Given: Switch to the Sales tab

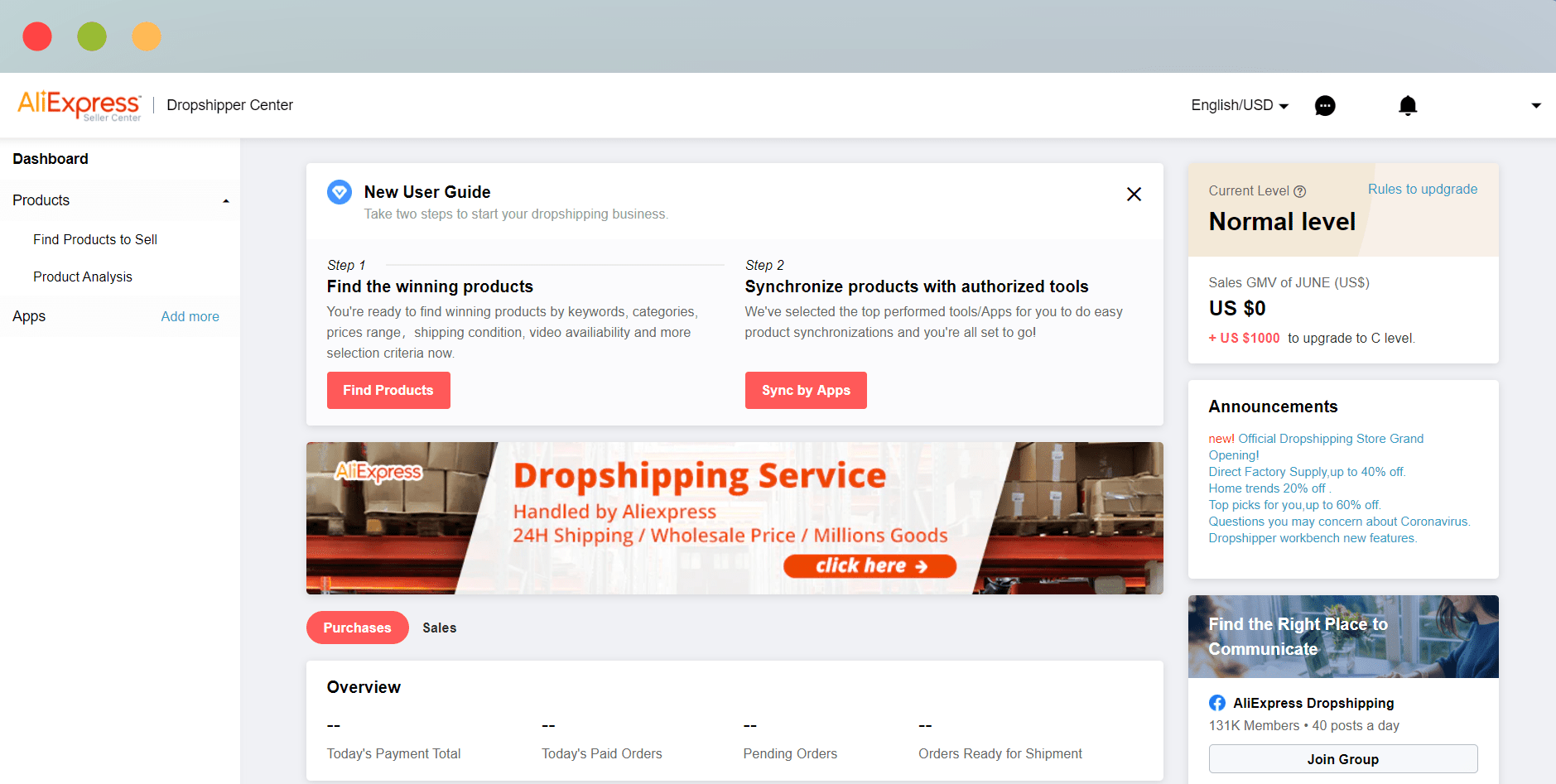Looking at the screenshot, I should coord(439,628).
